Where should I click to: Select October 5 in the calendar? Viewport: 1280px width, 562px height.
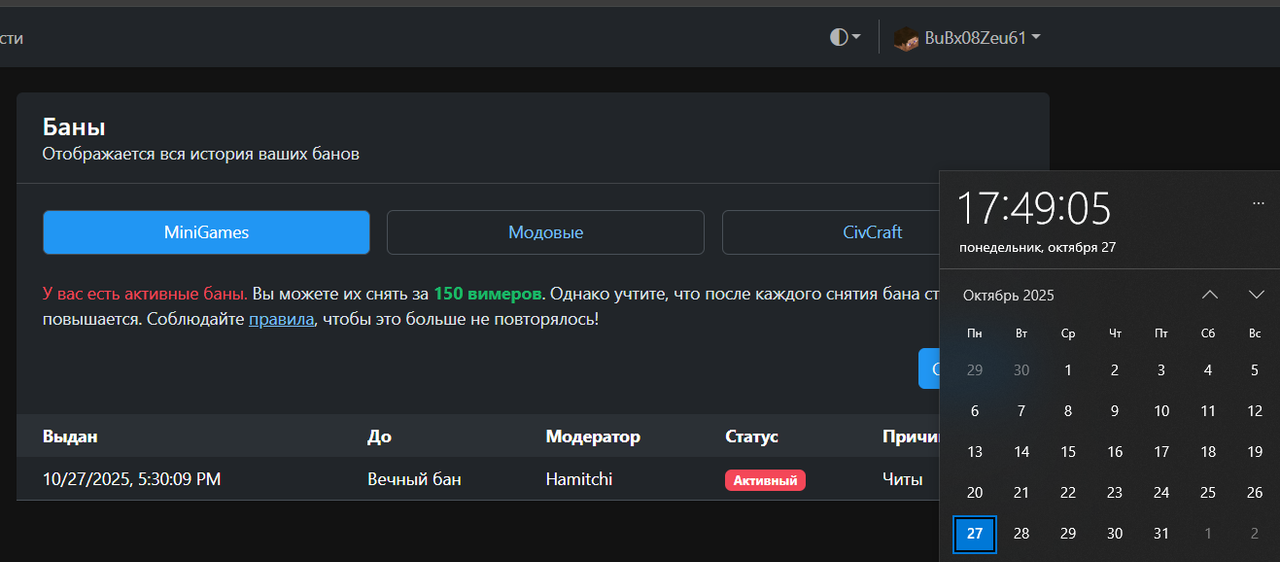[x=1255, y=370]
